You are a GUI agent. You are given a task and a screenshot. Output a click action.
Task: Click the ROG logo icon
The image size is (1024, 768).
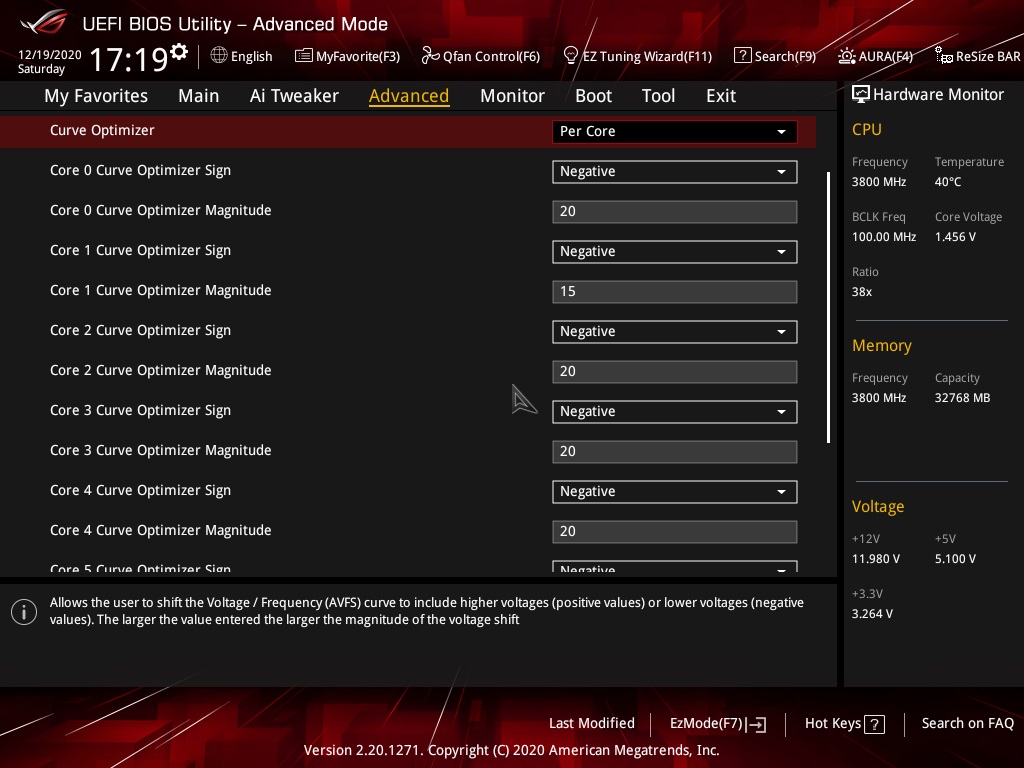(44, 23)
